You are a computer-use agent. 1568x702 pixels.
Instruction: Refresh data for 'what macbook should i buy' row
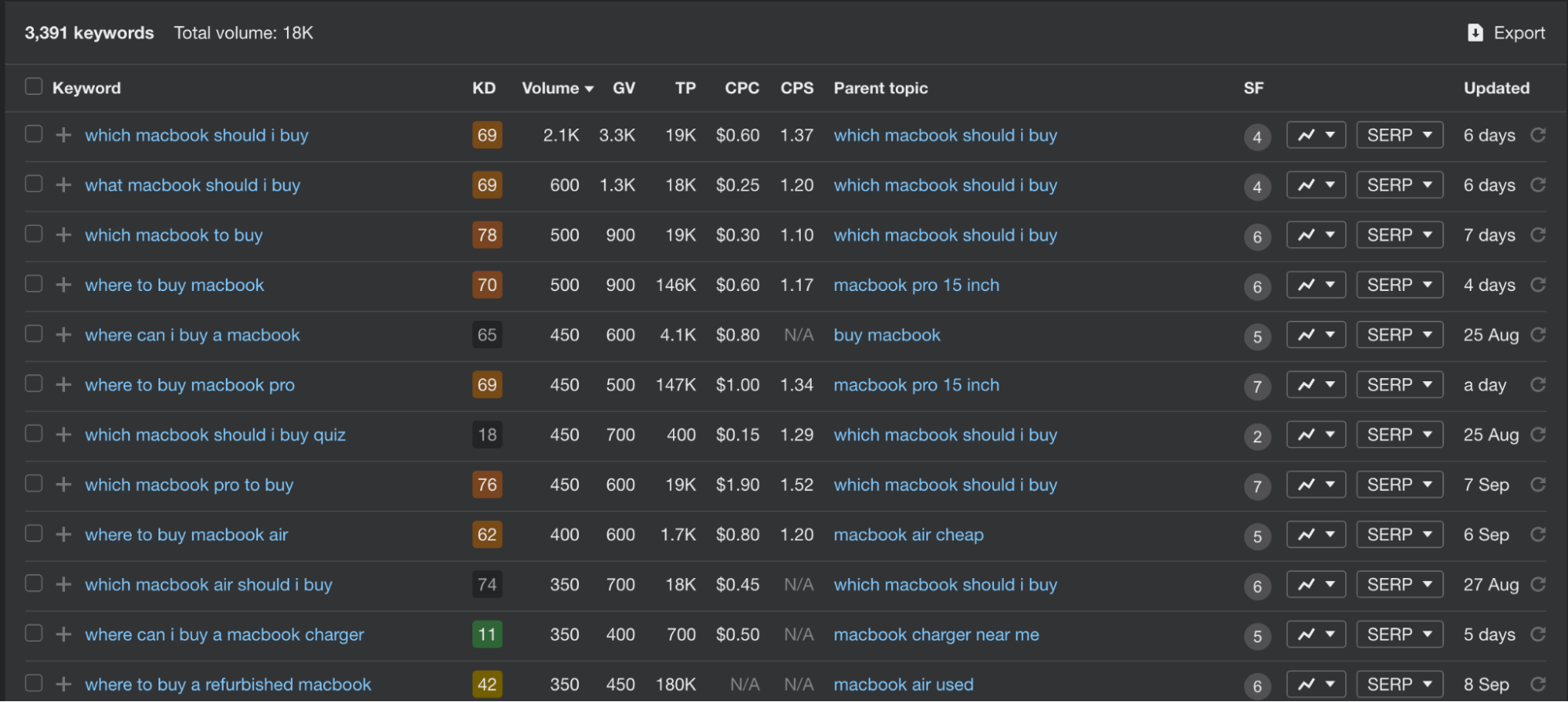coord(1538,185)
